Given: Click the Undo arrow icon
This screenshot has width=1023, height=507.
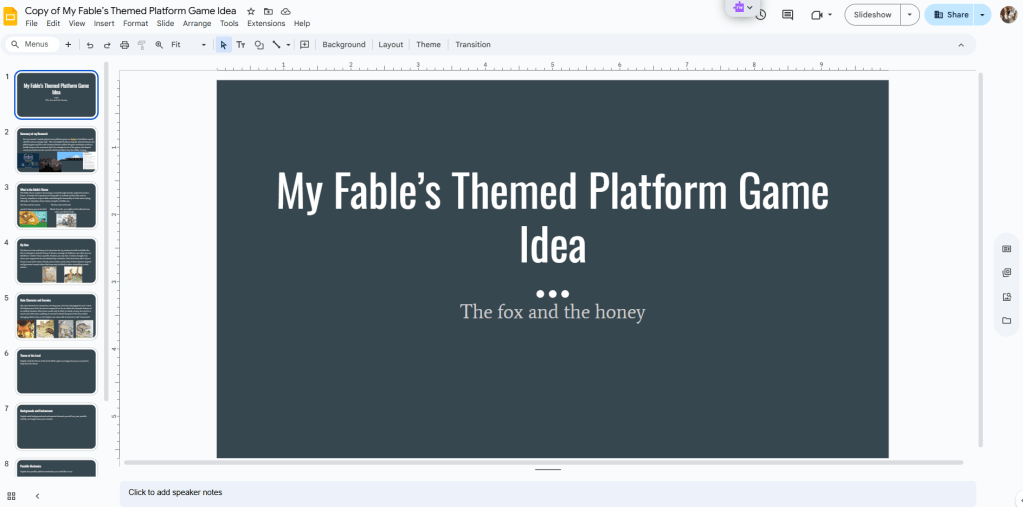Looking at the screenshot, I should [90, 45].
